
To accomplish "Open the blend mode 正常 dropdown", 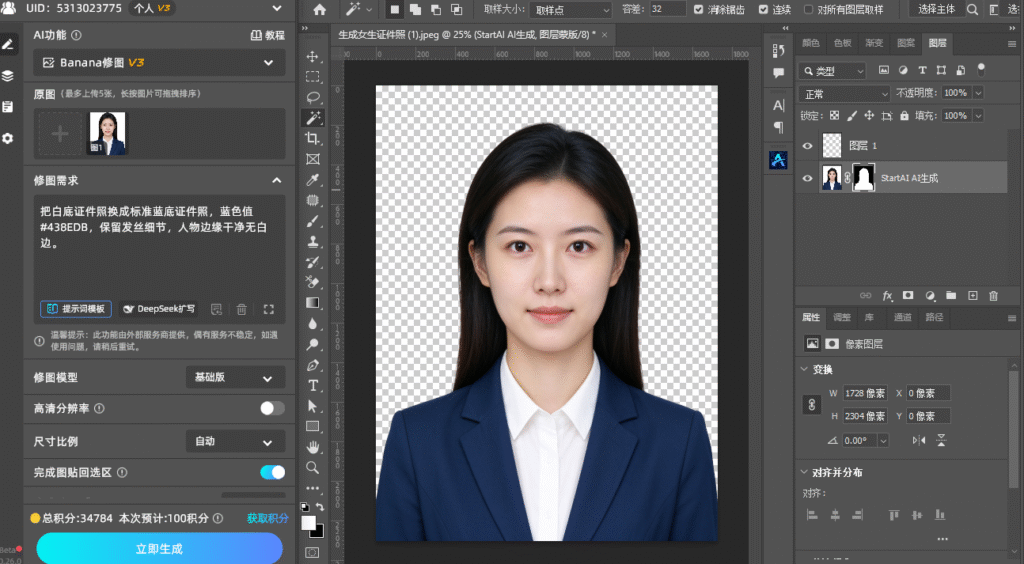I will pos(844,94).
